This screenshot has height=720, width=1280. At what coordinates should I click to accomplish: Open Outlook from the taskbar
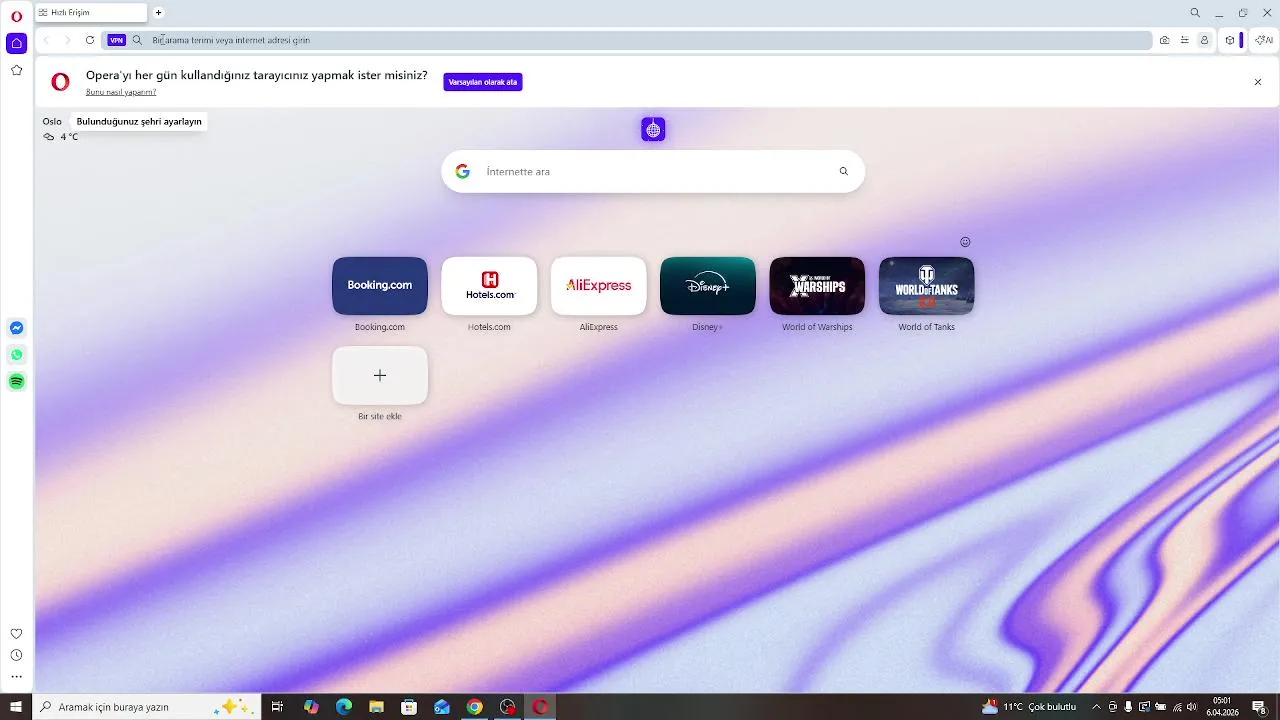point(442,707)
